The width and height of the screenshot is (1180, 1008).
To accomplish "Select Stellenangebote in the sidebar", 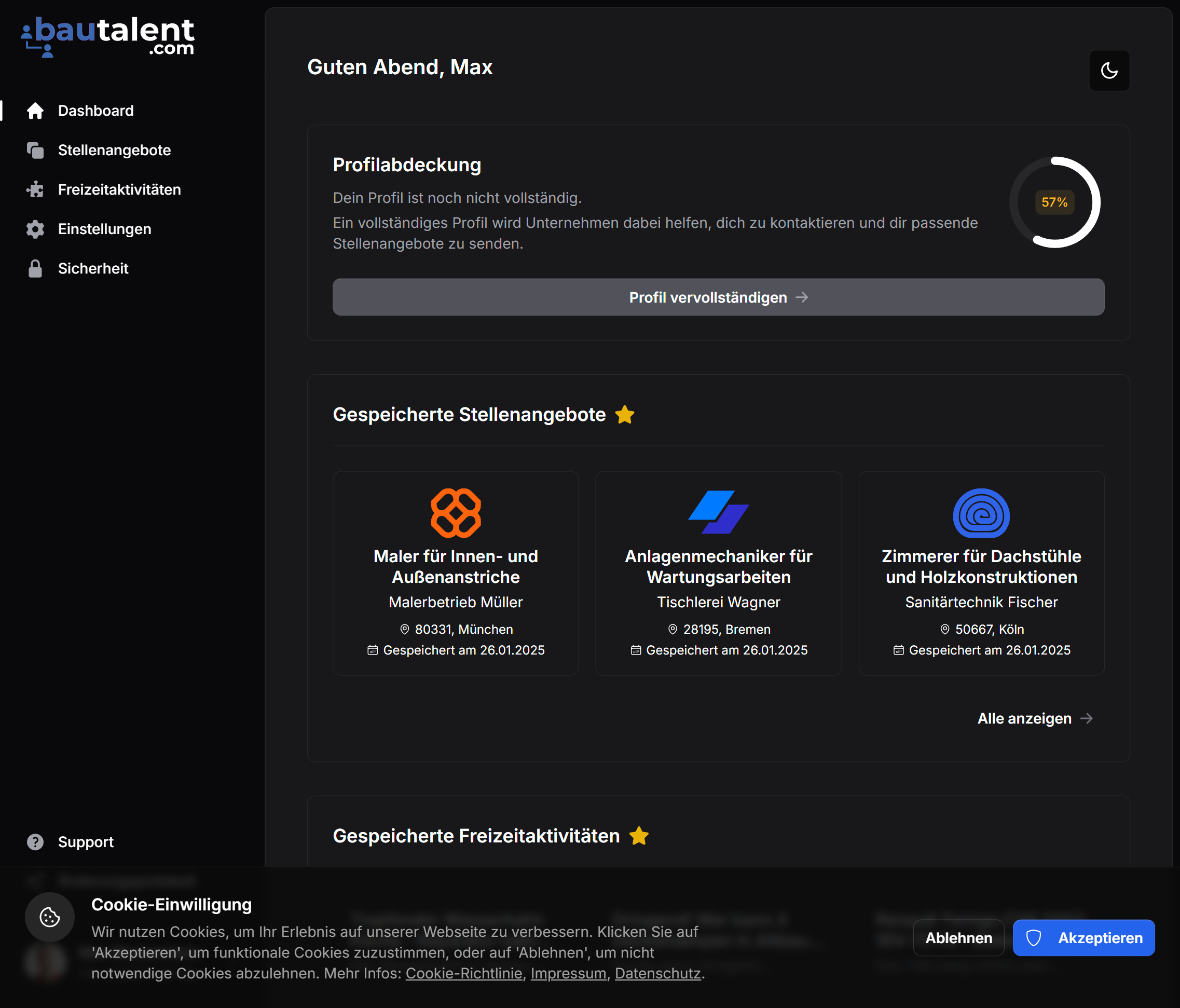I will [114, 150].
